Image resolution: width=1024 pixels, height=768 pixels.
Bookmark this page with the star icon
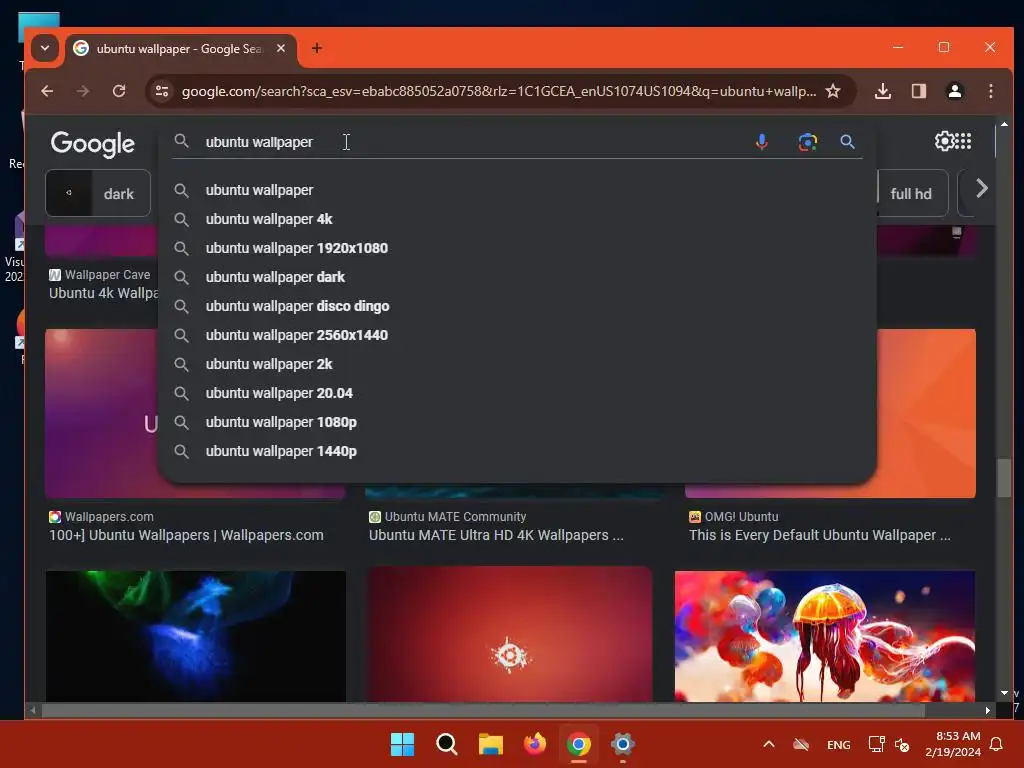(833, 91)
